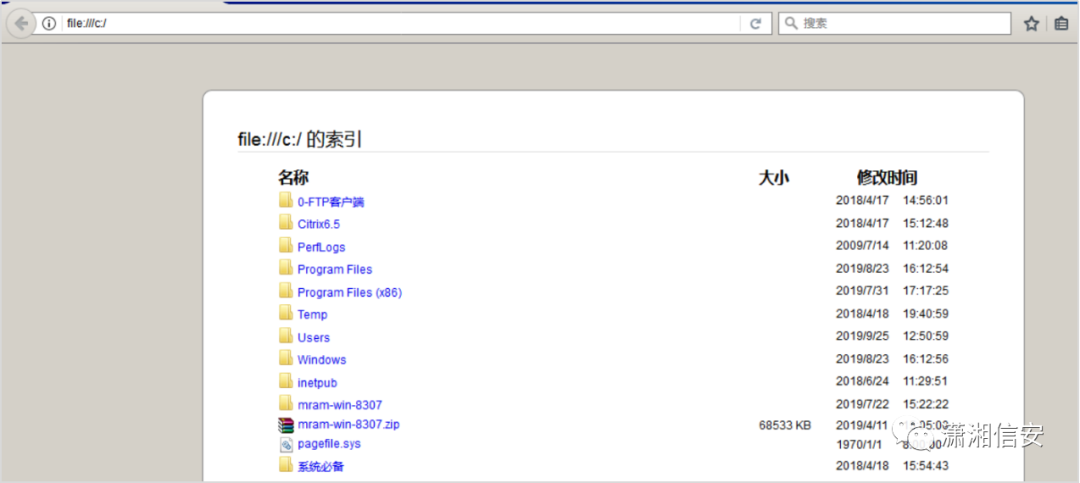Click the 68533 KB size value
Viewport: 1080px width, 483px height.
[x=785, y=426]
